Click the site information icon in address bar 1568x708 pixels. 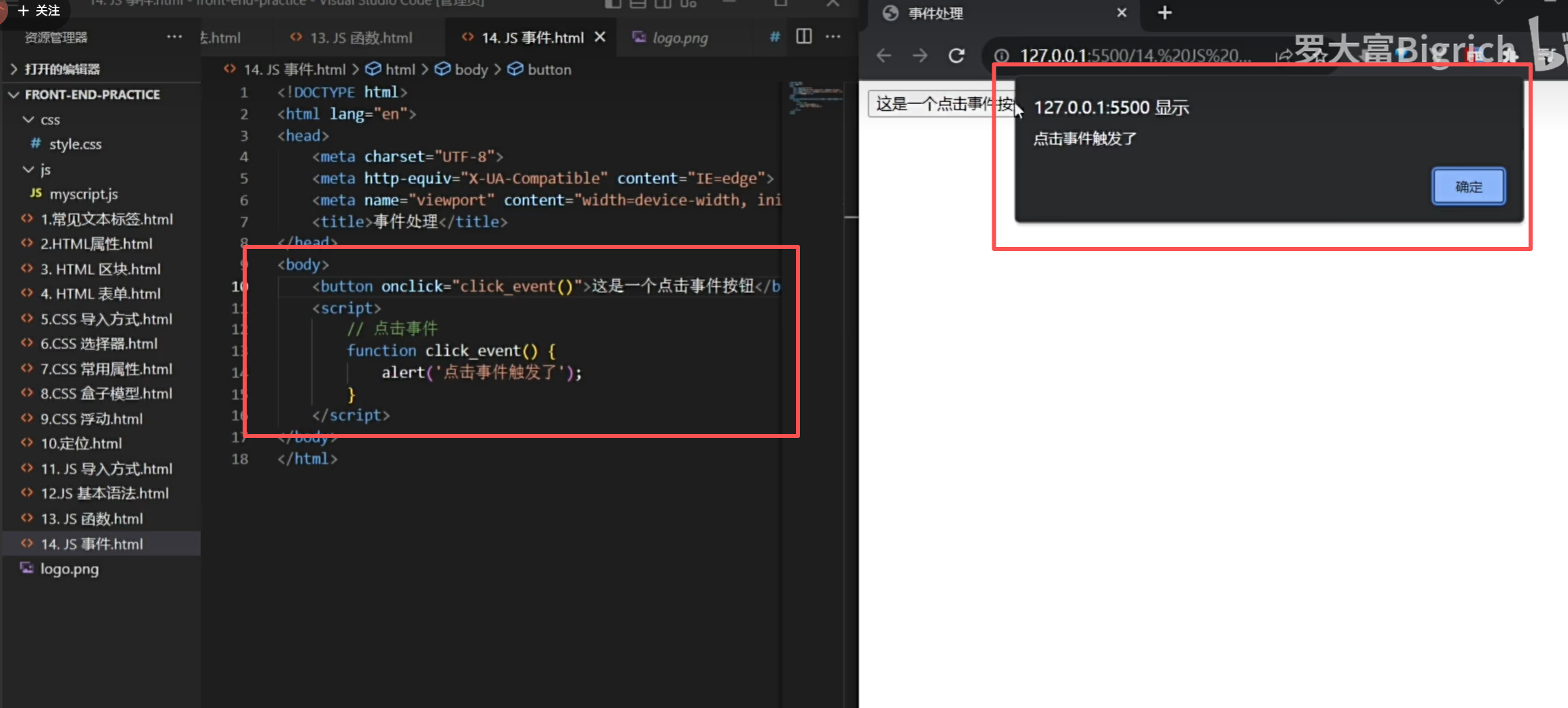tap(1001, 56)
